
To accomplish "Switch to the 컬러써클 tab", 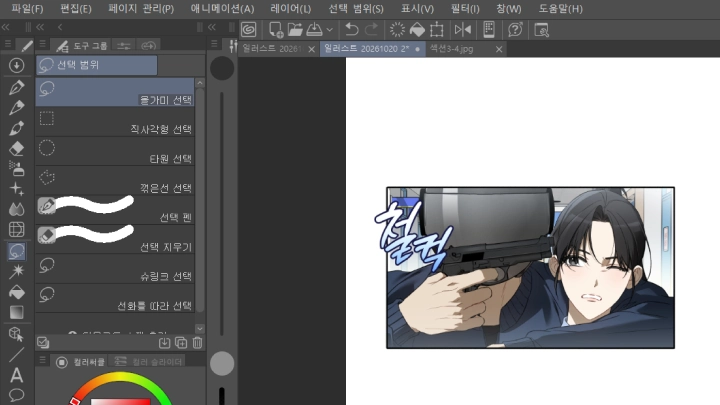I will pyautogui.click(x=81, y=362).
